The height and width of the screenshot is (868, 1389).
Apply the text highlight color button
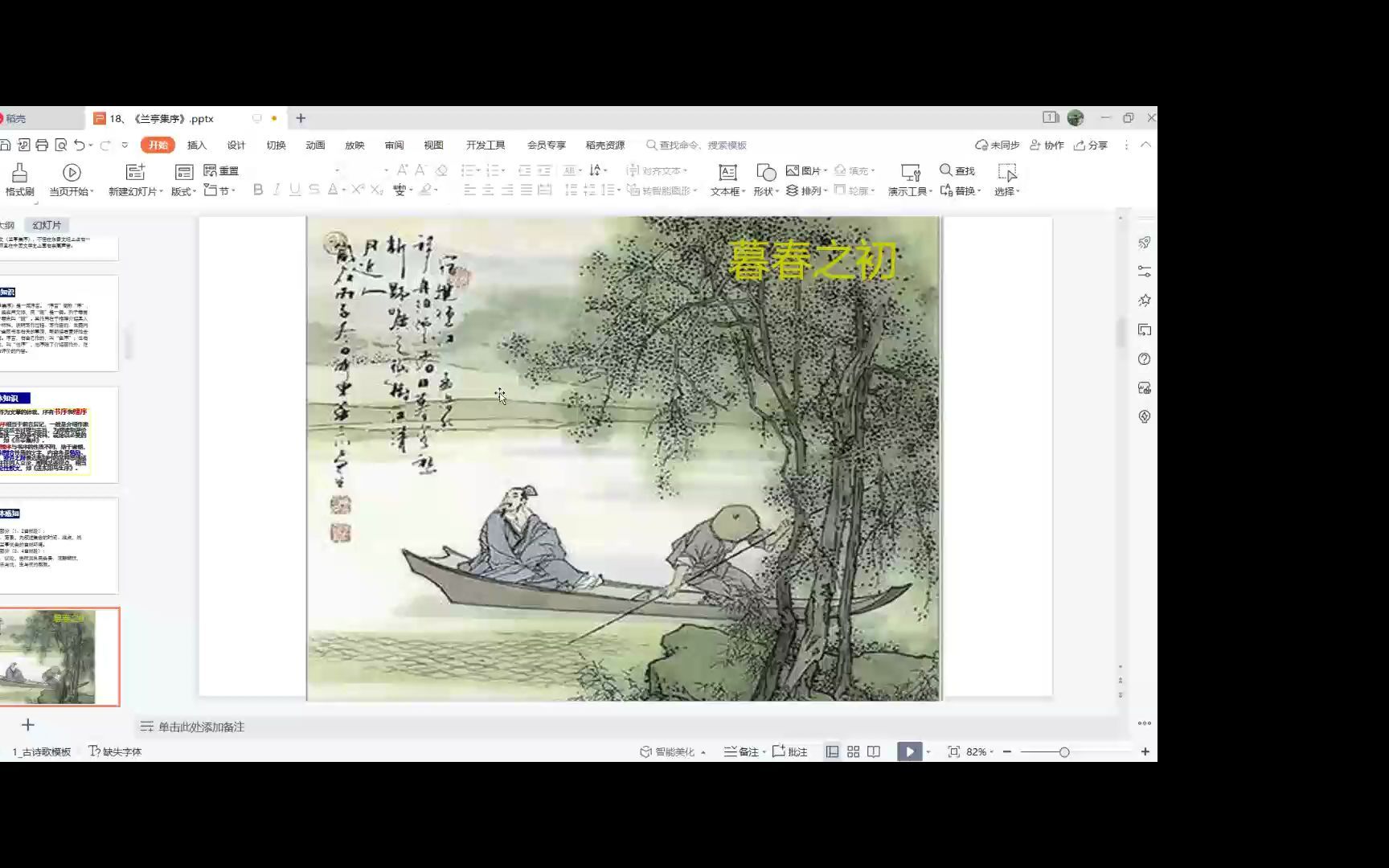click(425, 190)
